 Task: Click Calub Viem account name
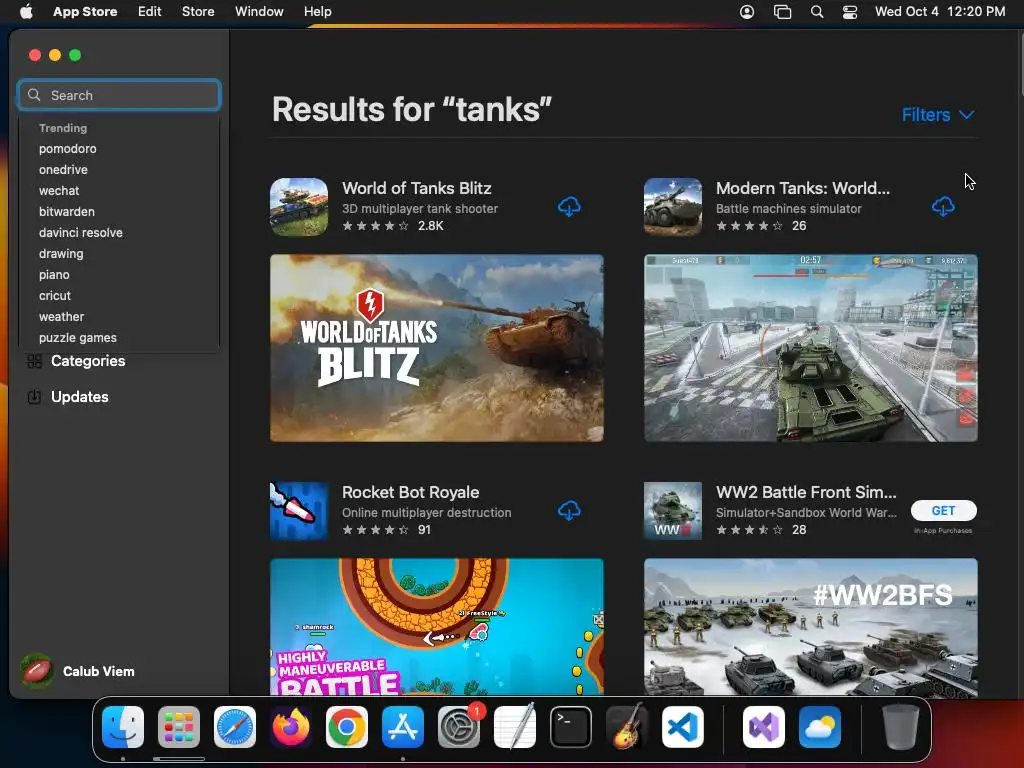tap(99, 671)
